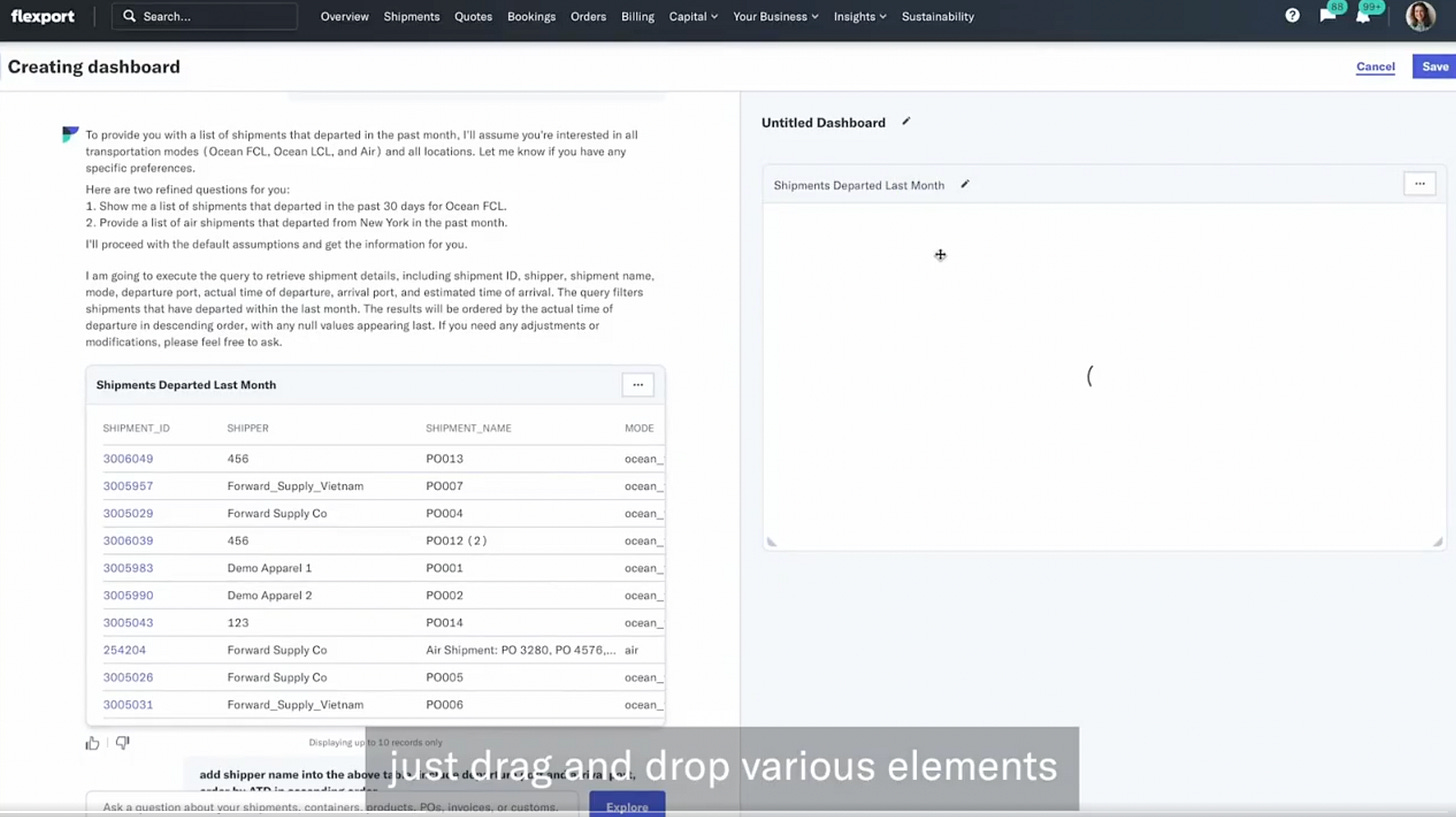Expand the Capital menu
Screen dimensions: 1456x817
point(693,16)
